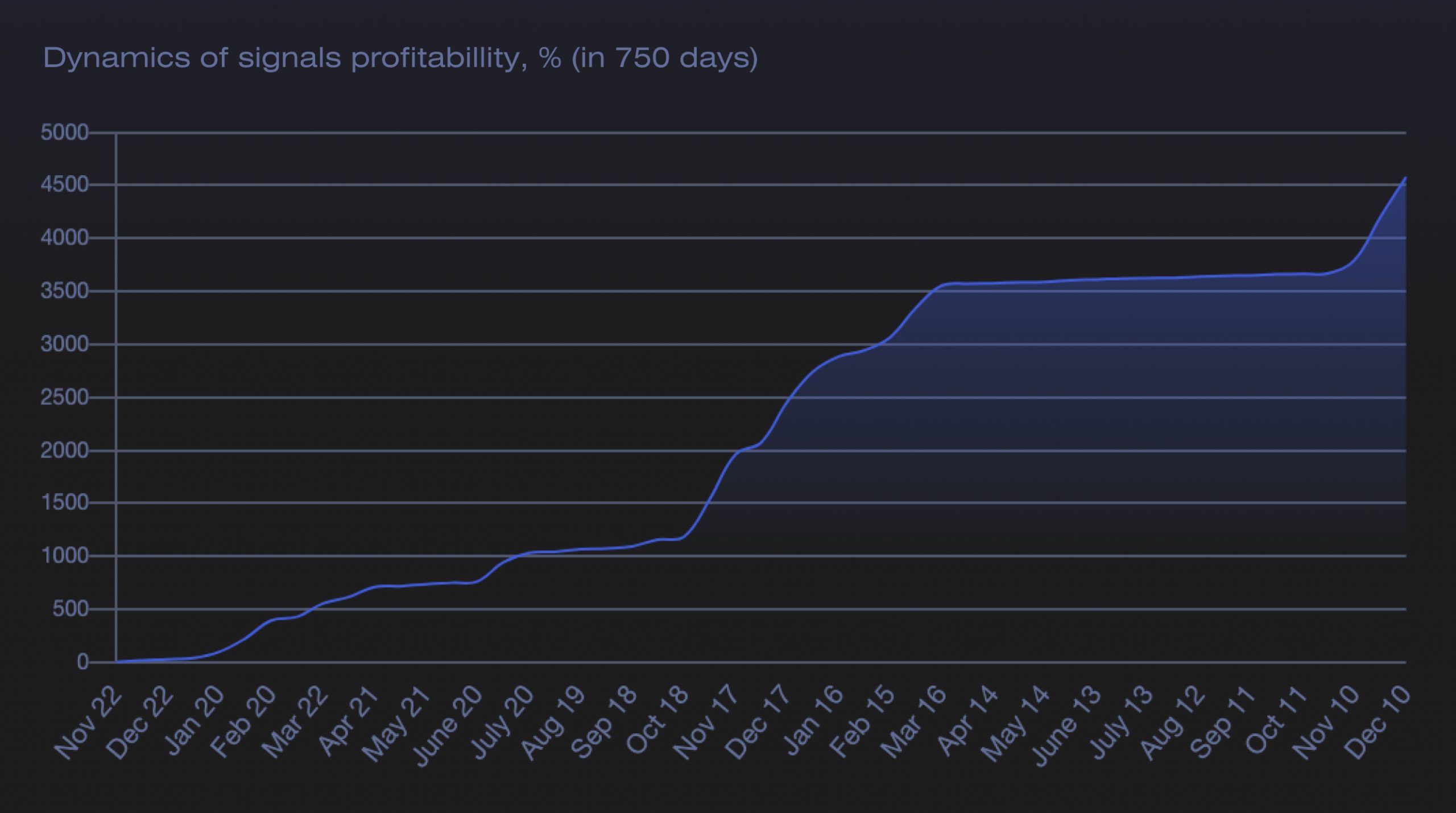Click the line's final peak data point
1456x813 pixels.
point(1405,178)
